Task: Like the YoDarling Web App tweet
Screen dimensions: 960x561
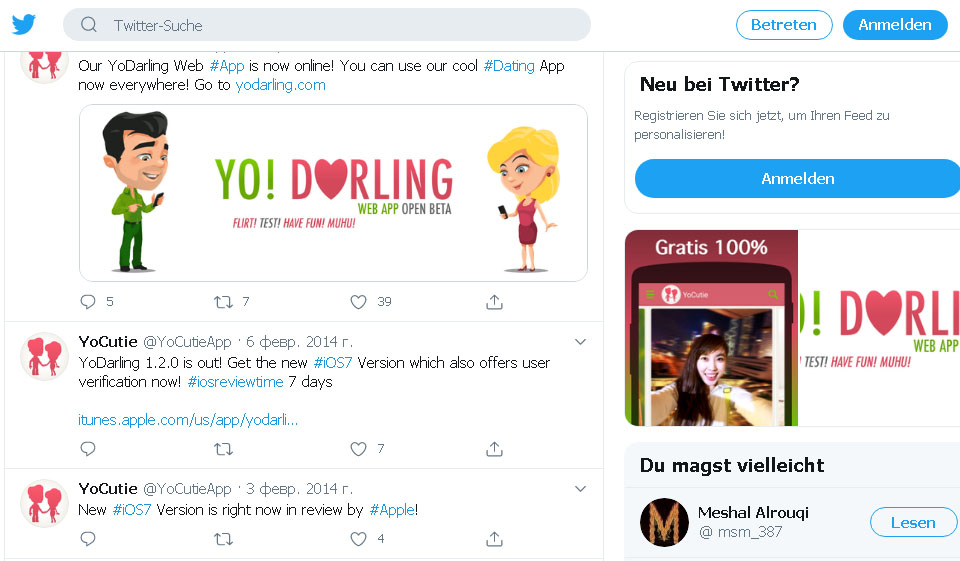Action: pos(358,302)
